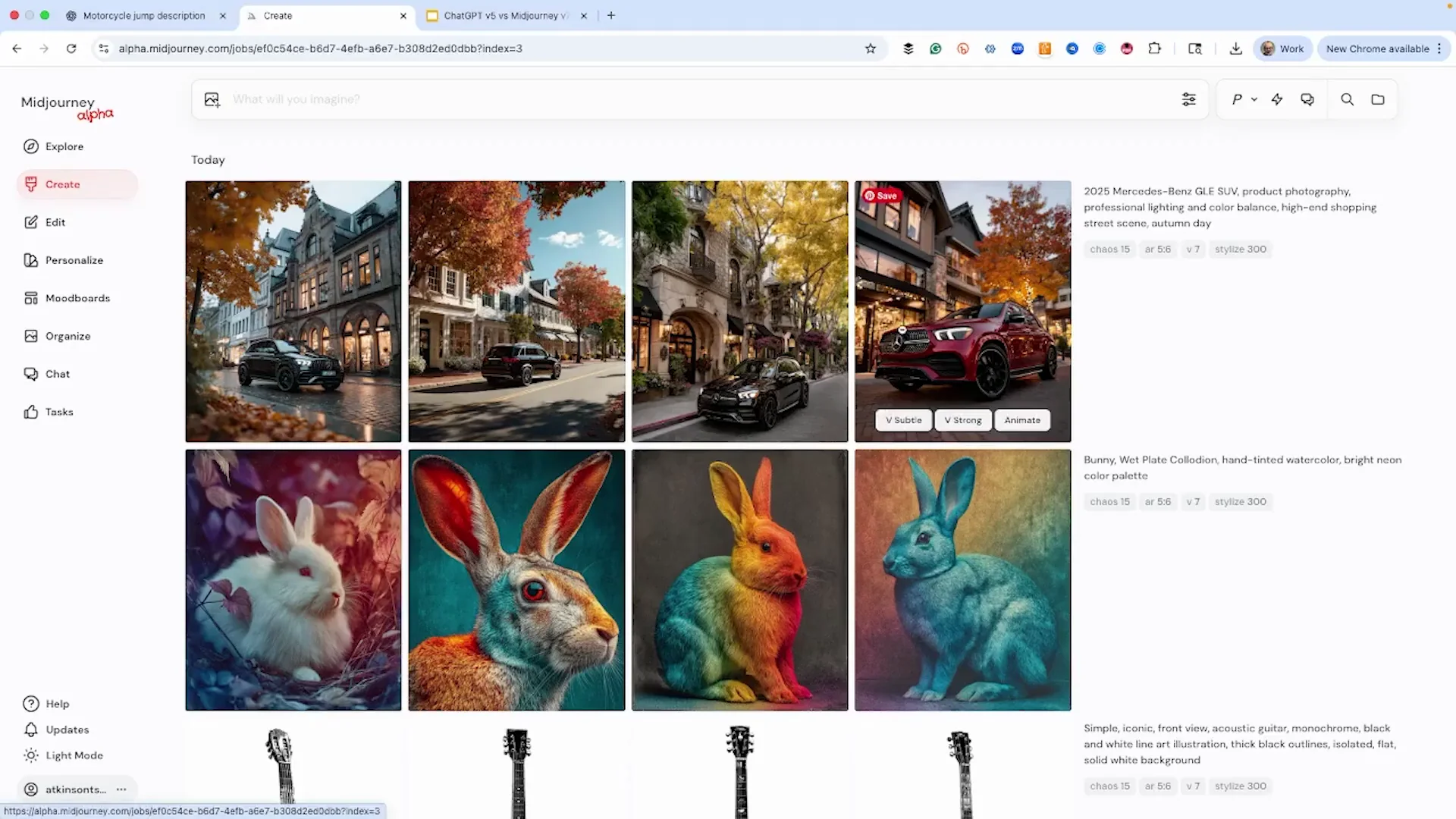
Task: Enable personalization via the P toggle
Action: coord(1238,99)
